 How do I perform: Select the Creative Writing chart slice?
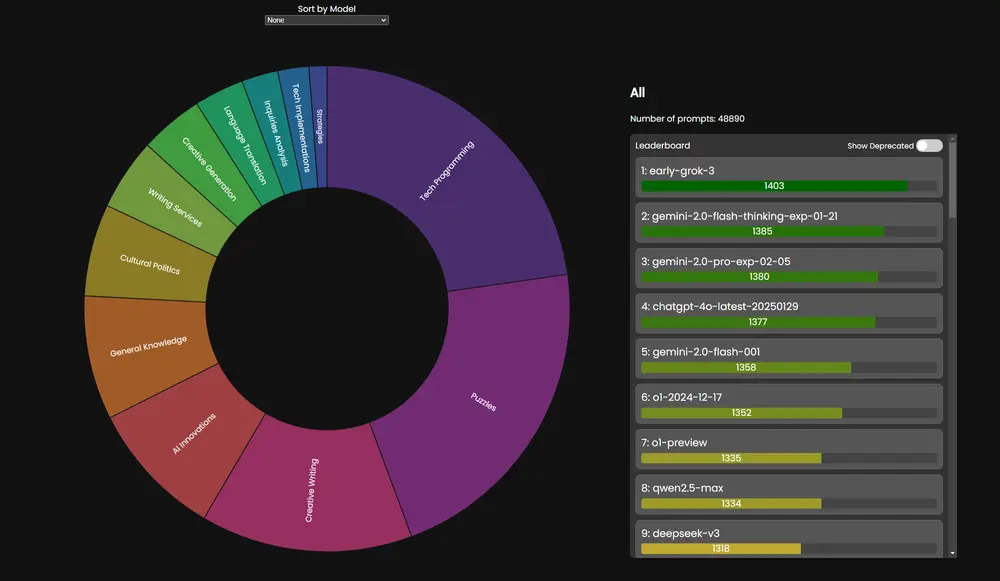coord(310,489)
